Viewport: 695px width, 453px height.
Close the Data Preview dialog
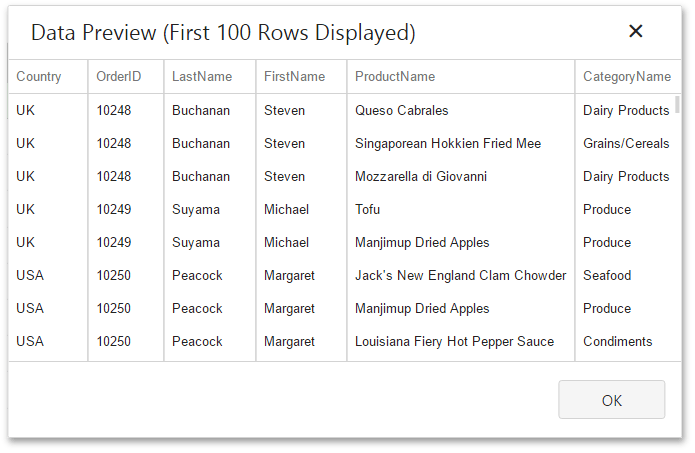click(x=635, y=31)
